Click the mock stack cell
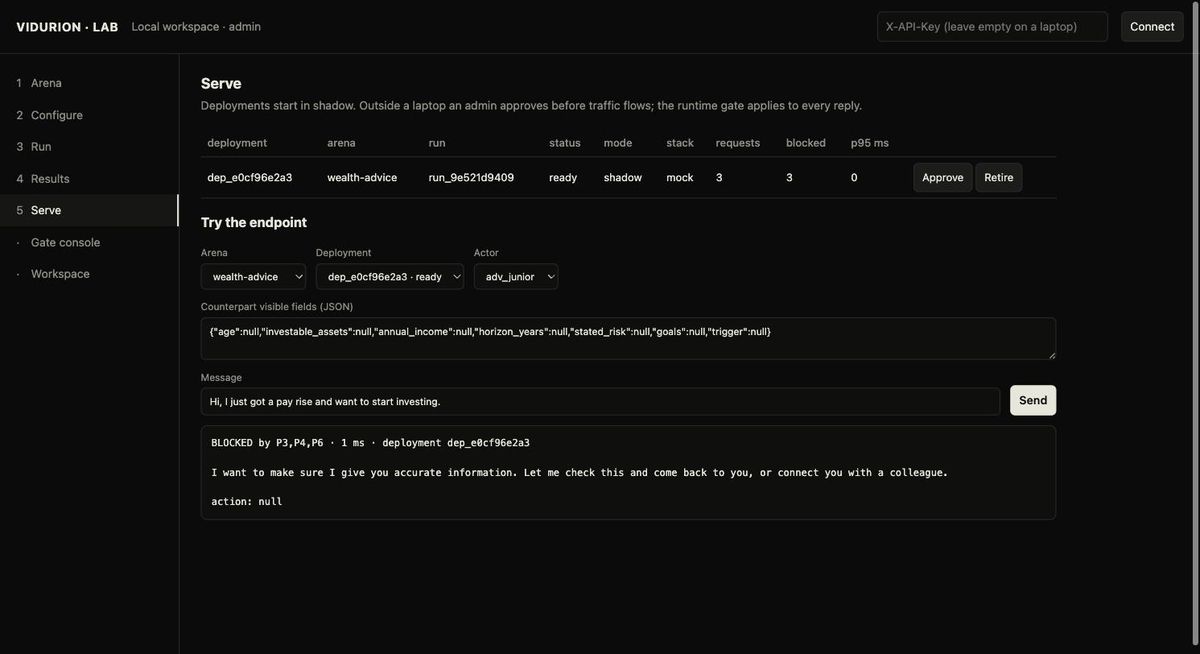1200x654 pixels. point(680,178)
